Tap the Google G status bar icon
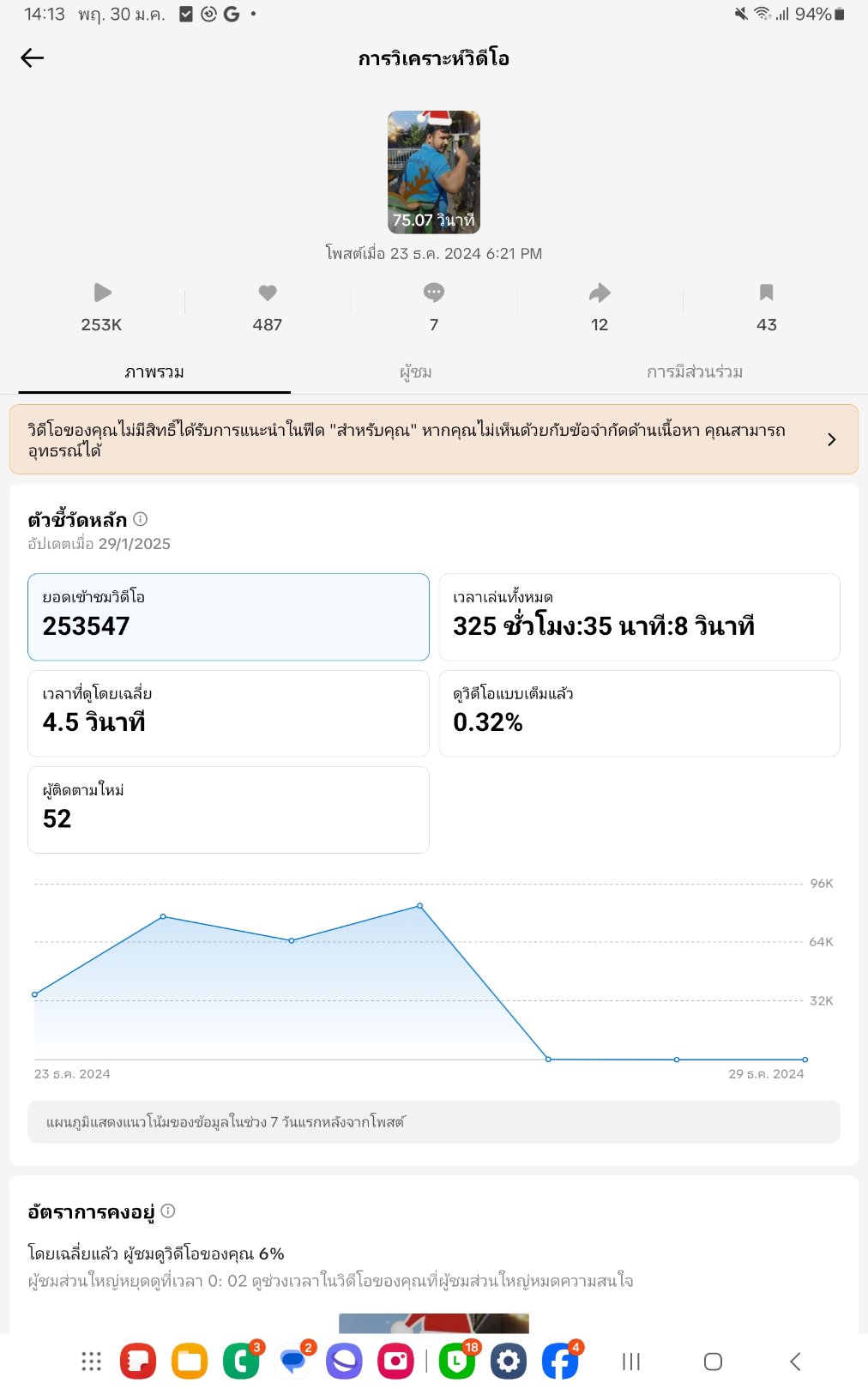The height and width of the screenshot is (1389, 868). click(232, 14)
